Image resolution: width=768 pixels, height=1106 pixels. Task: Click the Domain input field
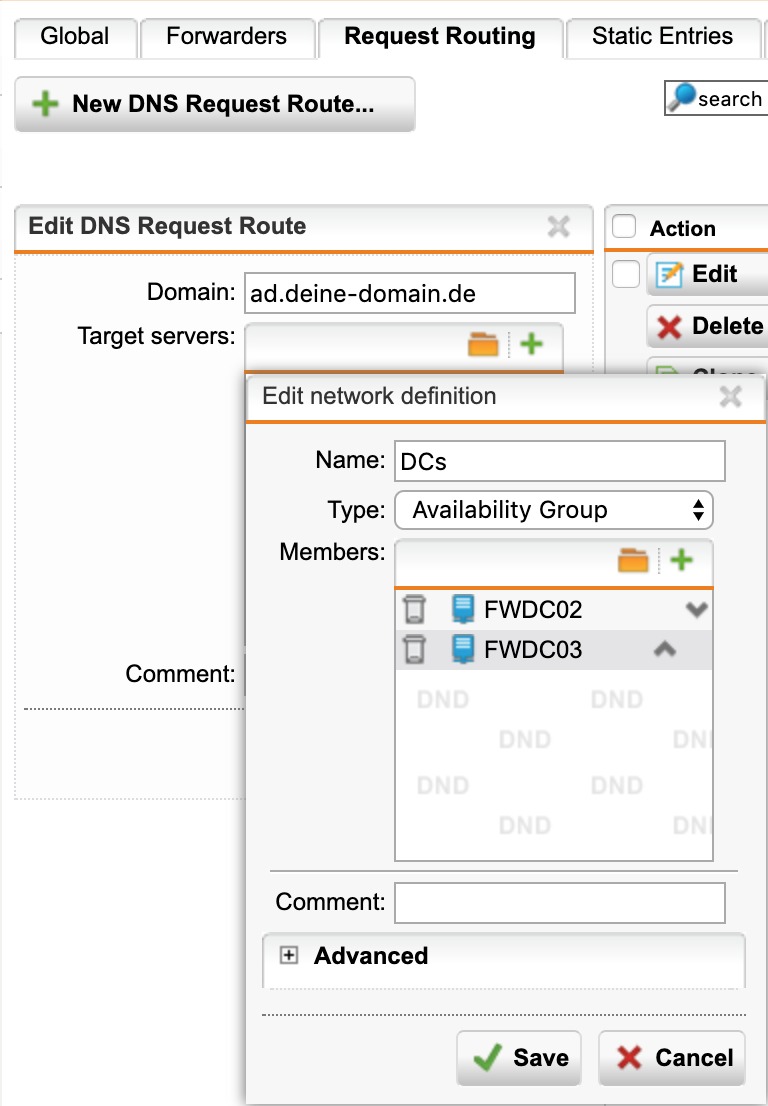[x=410, y=293]
